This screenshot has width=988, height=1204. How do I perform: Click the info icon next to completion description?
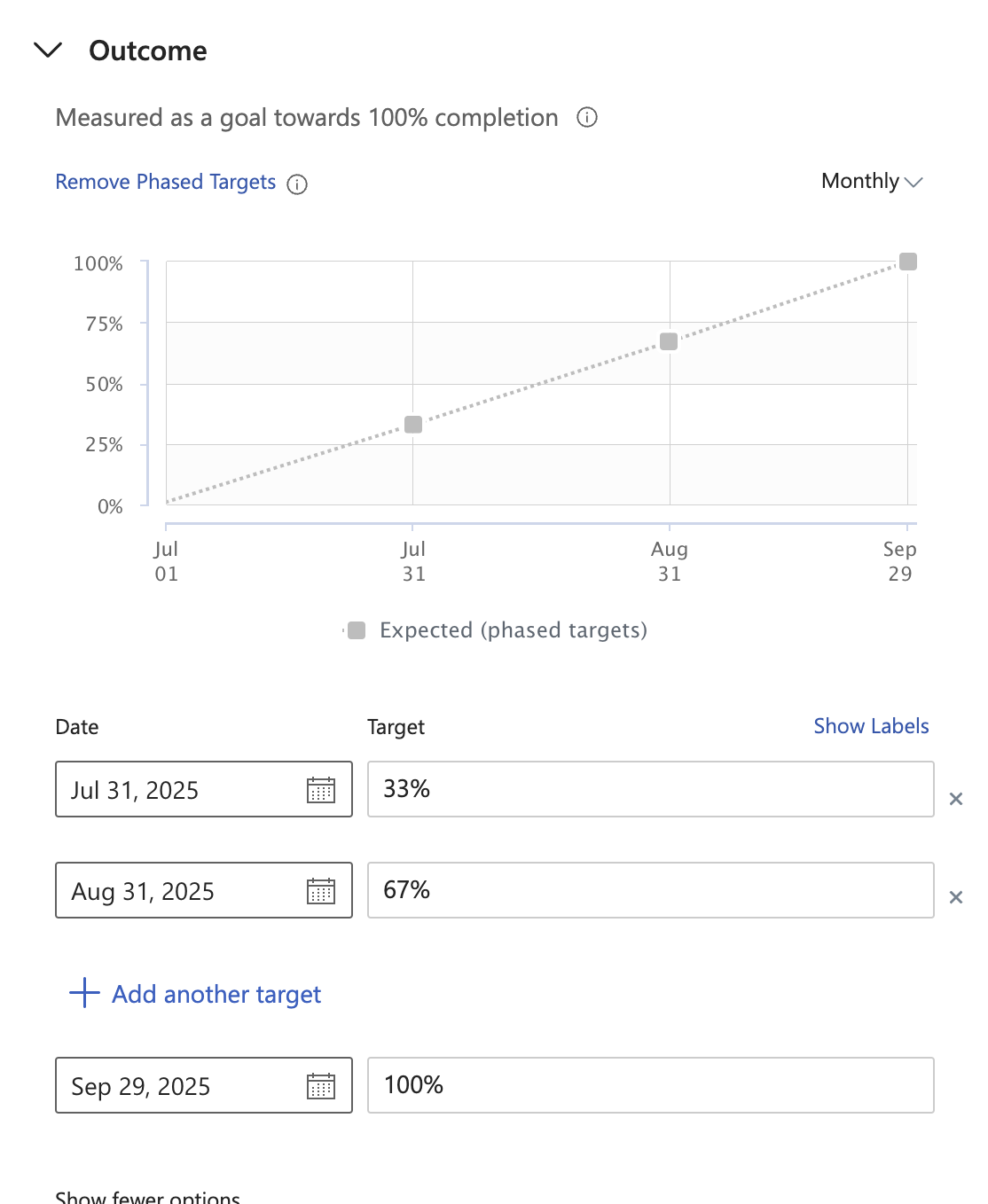(588, 117)
